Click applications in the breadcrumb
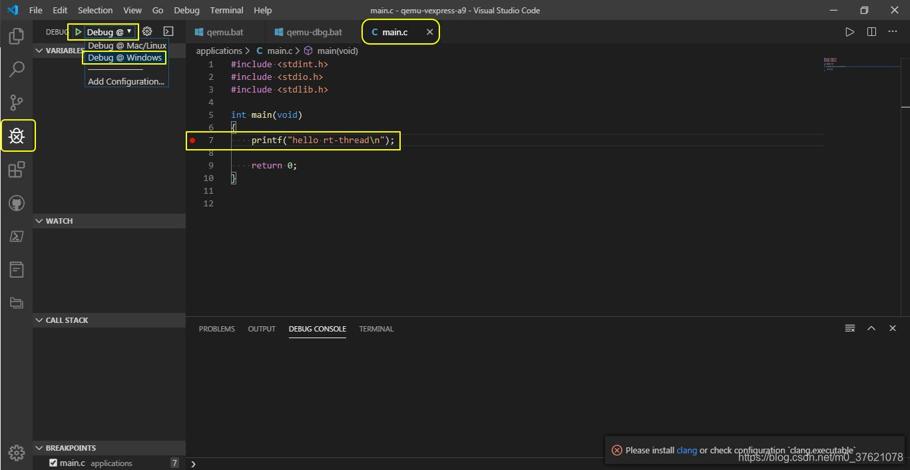The image size is (910, 470). (x=219, y=50)
